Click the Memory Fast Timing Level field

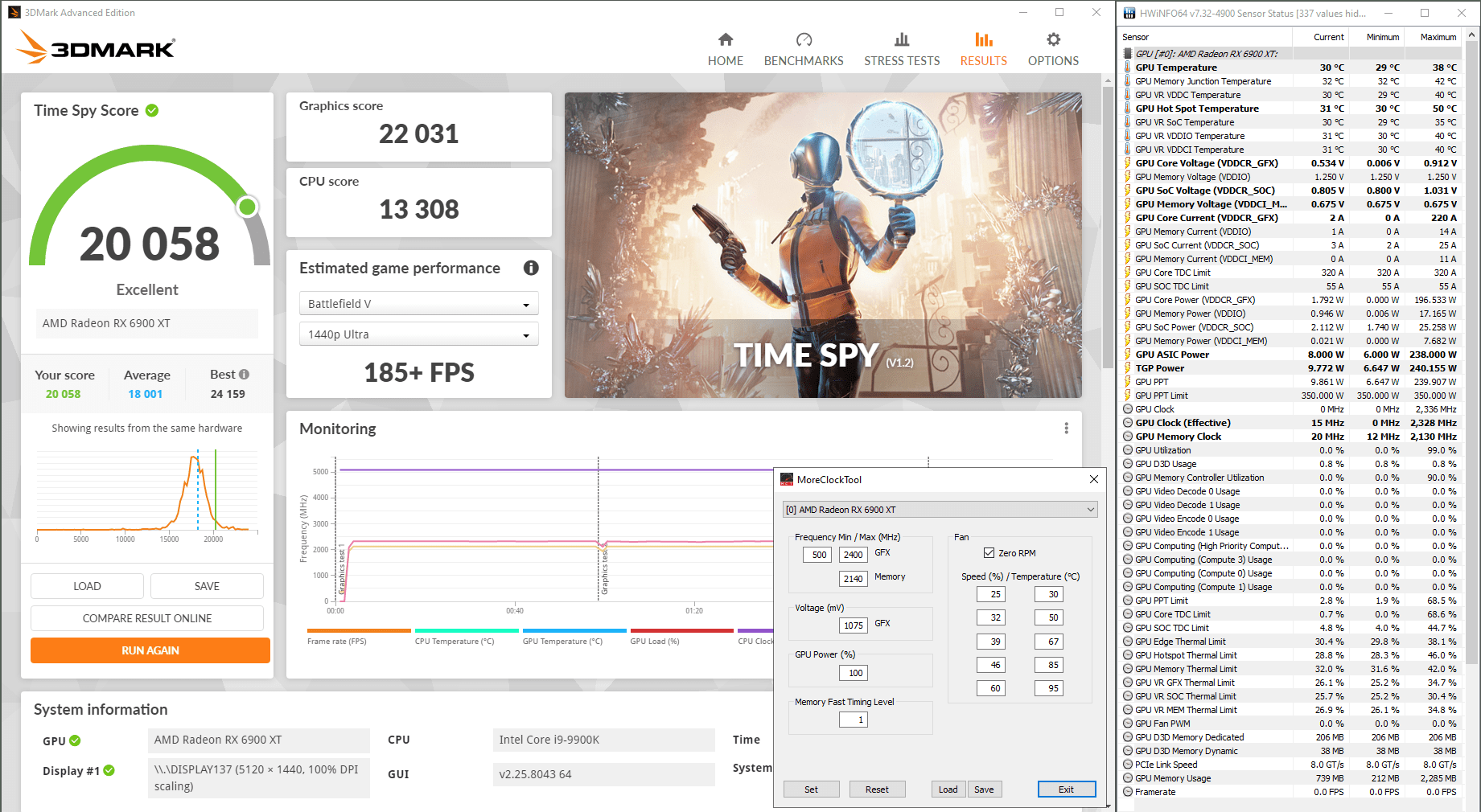tap(853, 720)
